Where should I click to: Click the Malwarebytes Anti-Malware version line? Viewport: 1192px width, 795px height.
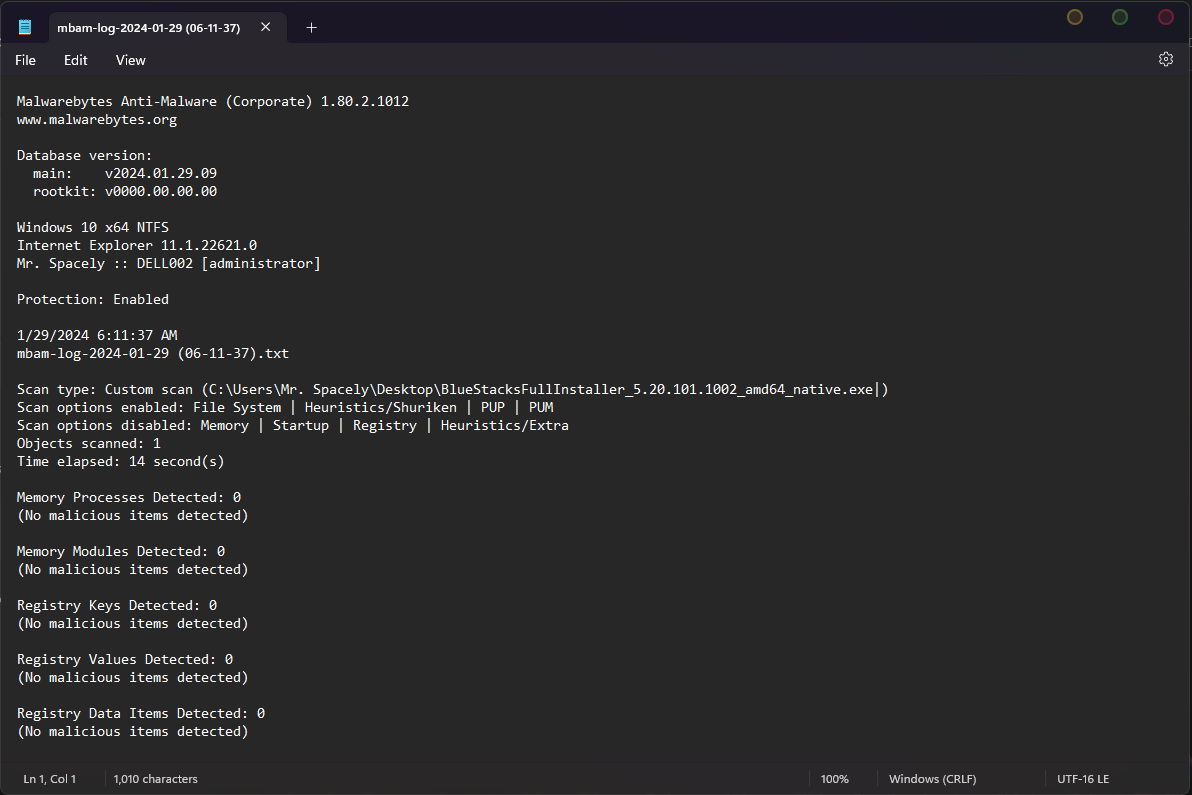tap(213, 101)
